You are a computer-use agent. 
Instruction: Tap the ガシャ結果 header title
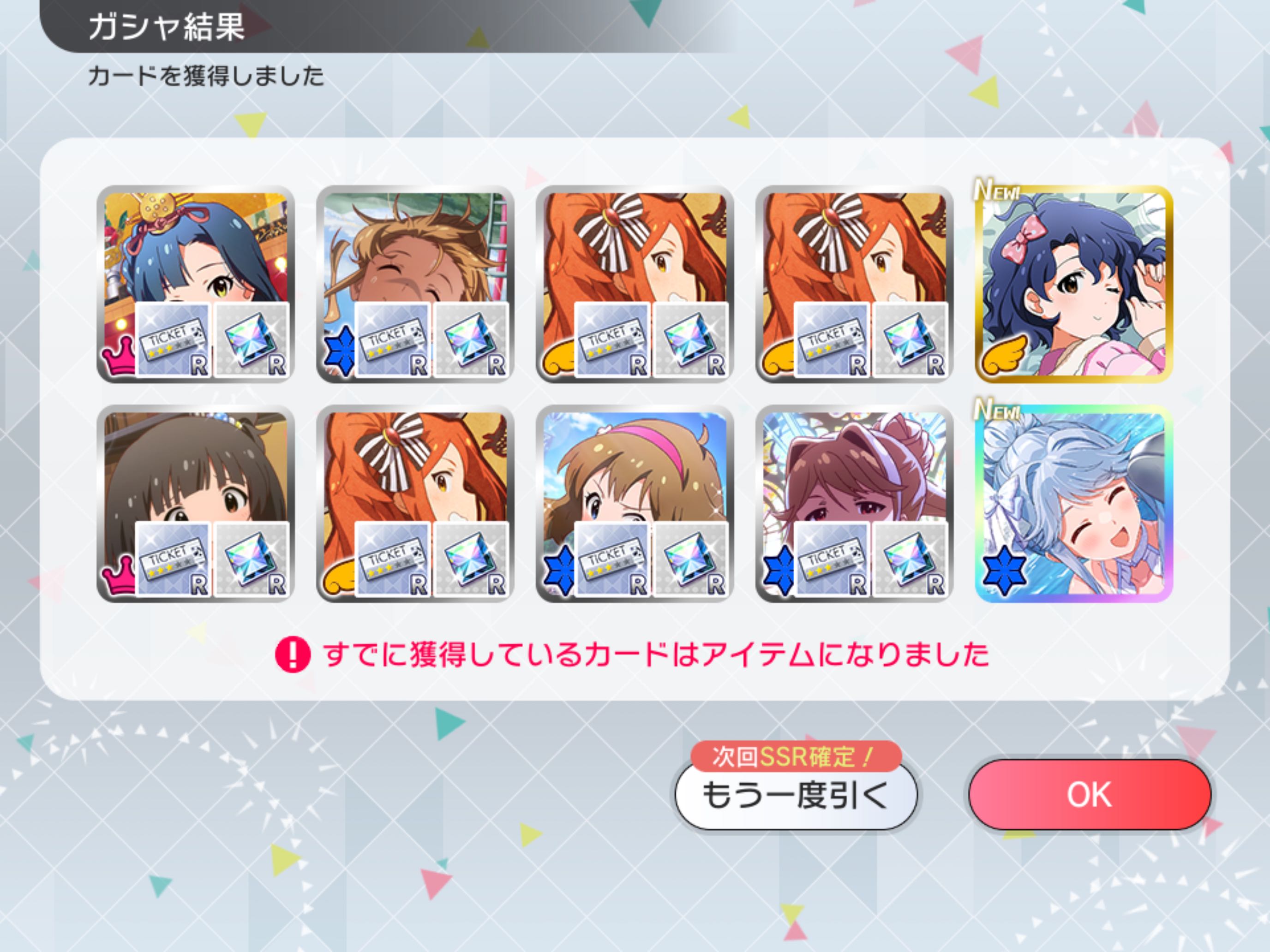point(167,26)
